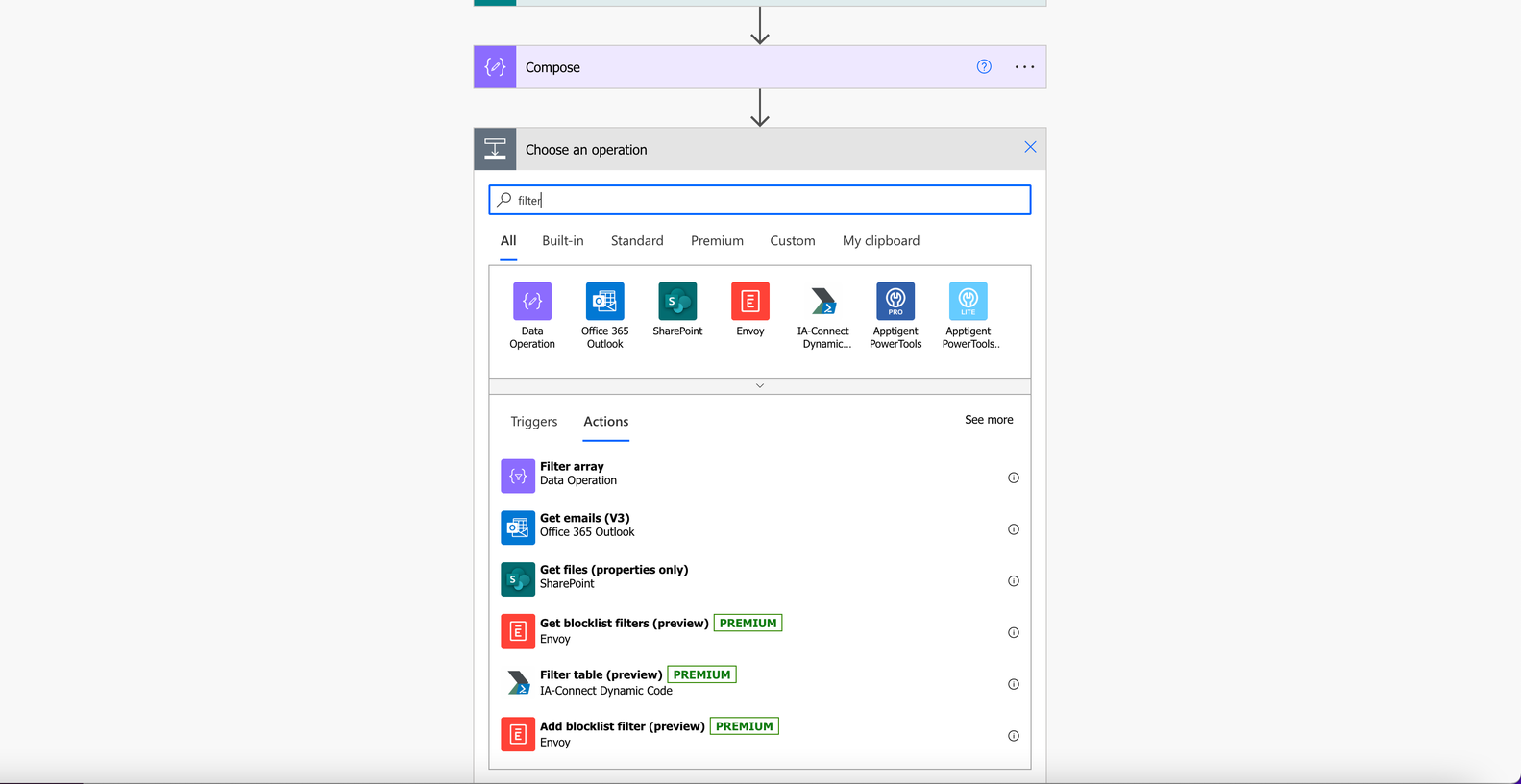Close the Choose an operation panel
The height and width of the screenshot is (784, 1521).
click(1030, 147)
